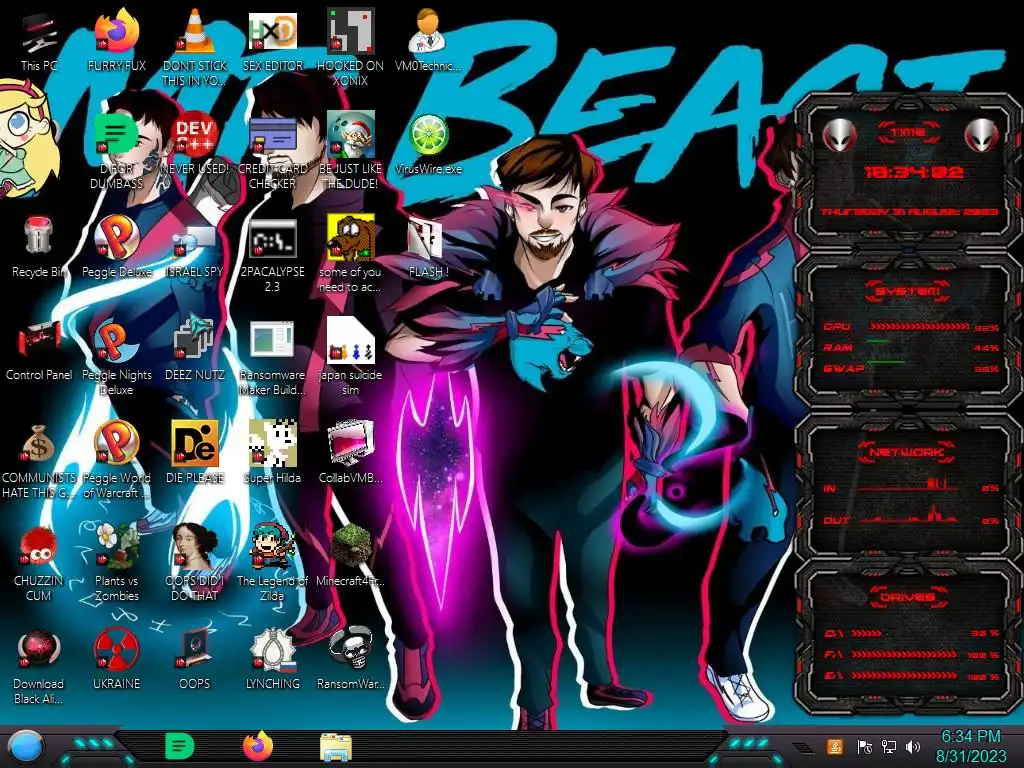Click the E:\ drive row in DRIVES

pos(911,676)
